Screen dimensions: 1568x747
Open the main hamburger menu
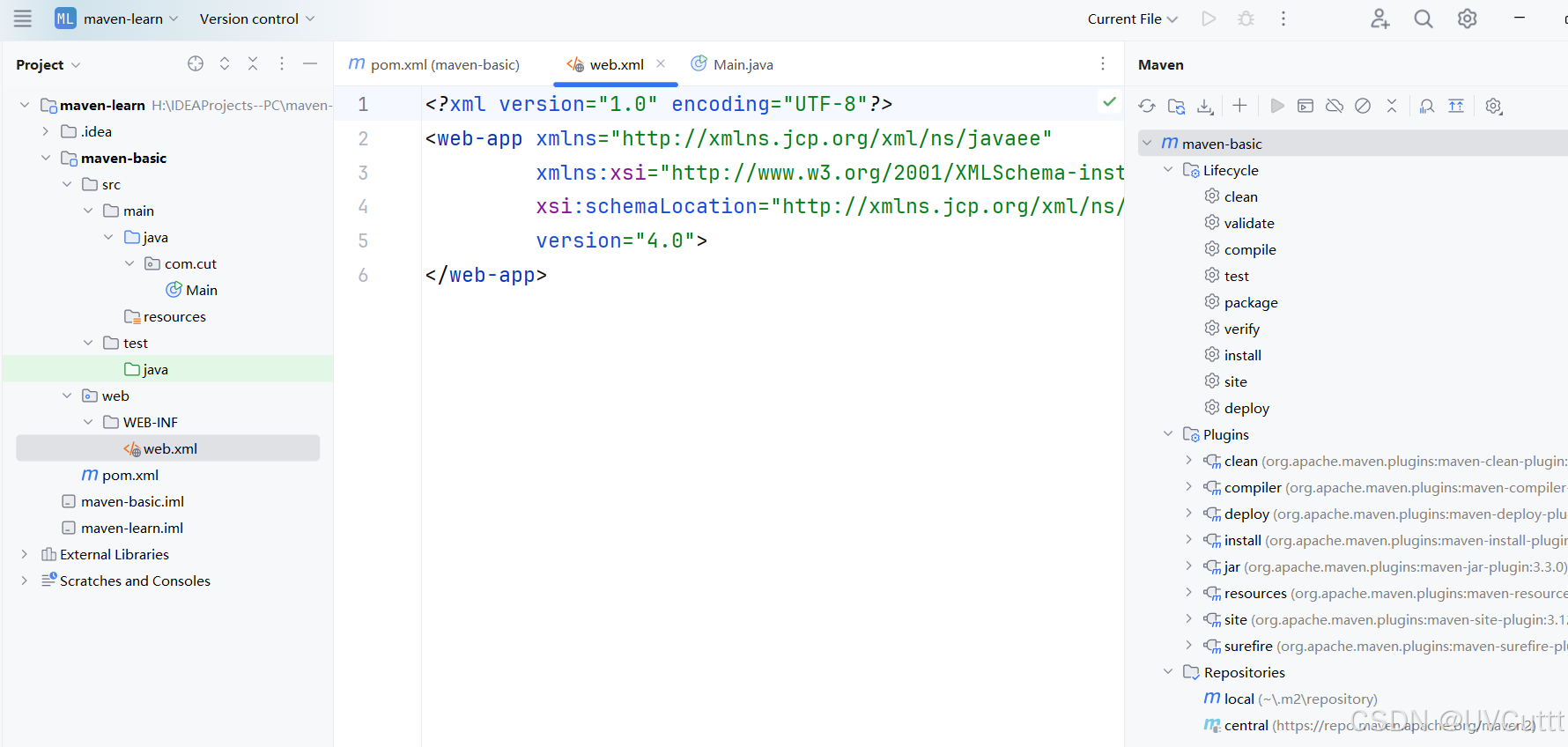click(x=23, y=18)
